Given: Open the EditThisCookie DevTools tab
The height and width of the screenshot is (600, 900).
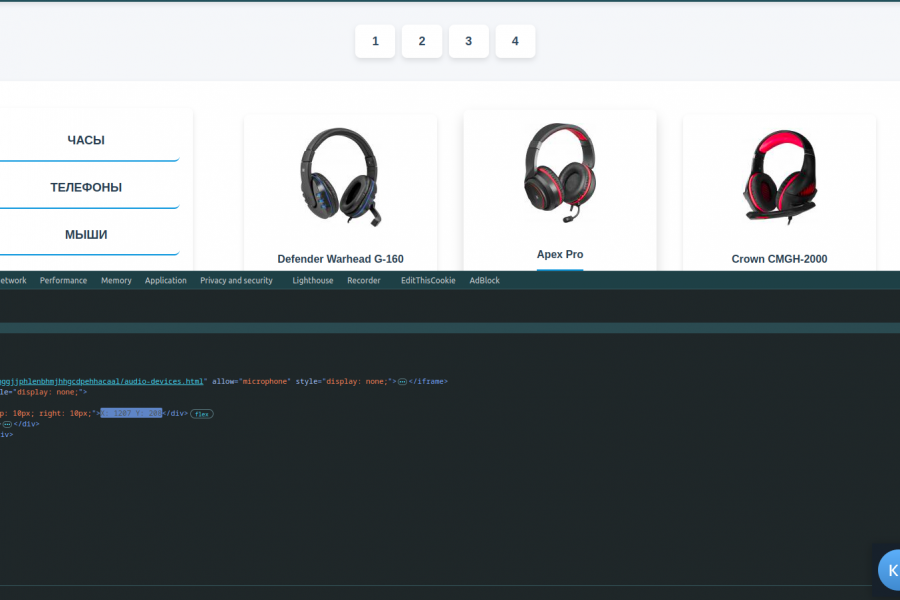Looking at the screenshot, I should [428, 280].
